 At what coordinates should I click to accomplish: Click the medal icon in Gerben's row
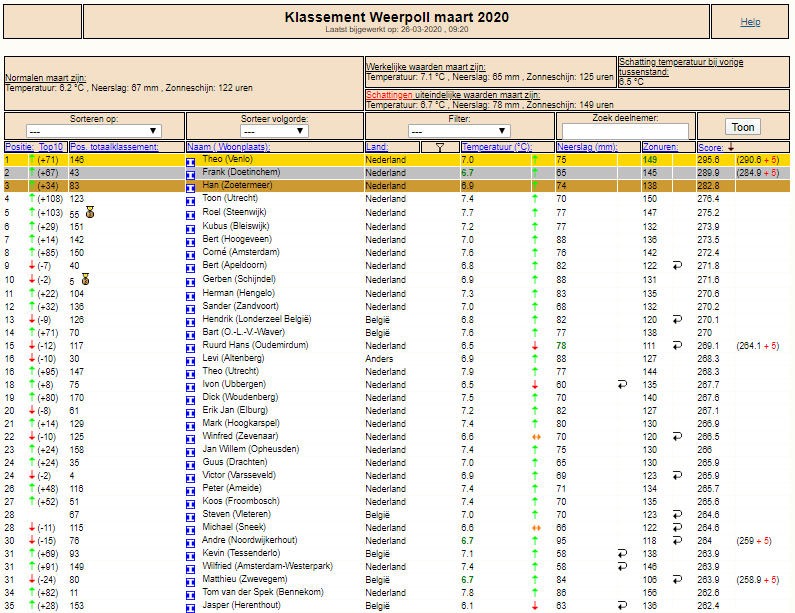pos(86,279)
